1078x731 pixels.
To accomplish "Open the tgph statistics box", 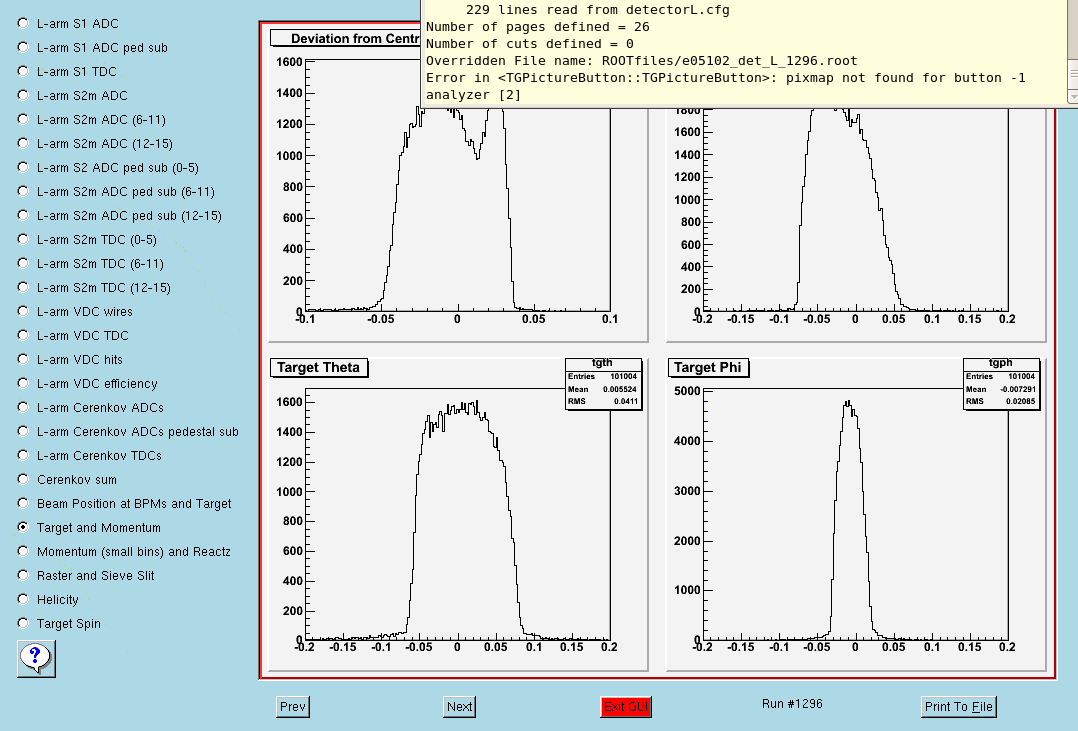I will [1001, 384].
